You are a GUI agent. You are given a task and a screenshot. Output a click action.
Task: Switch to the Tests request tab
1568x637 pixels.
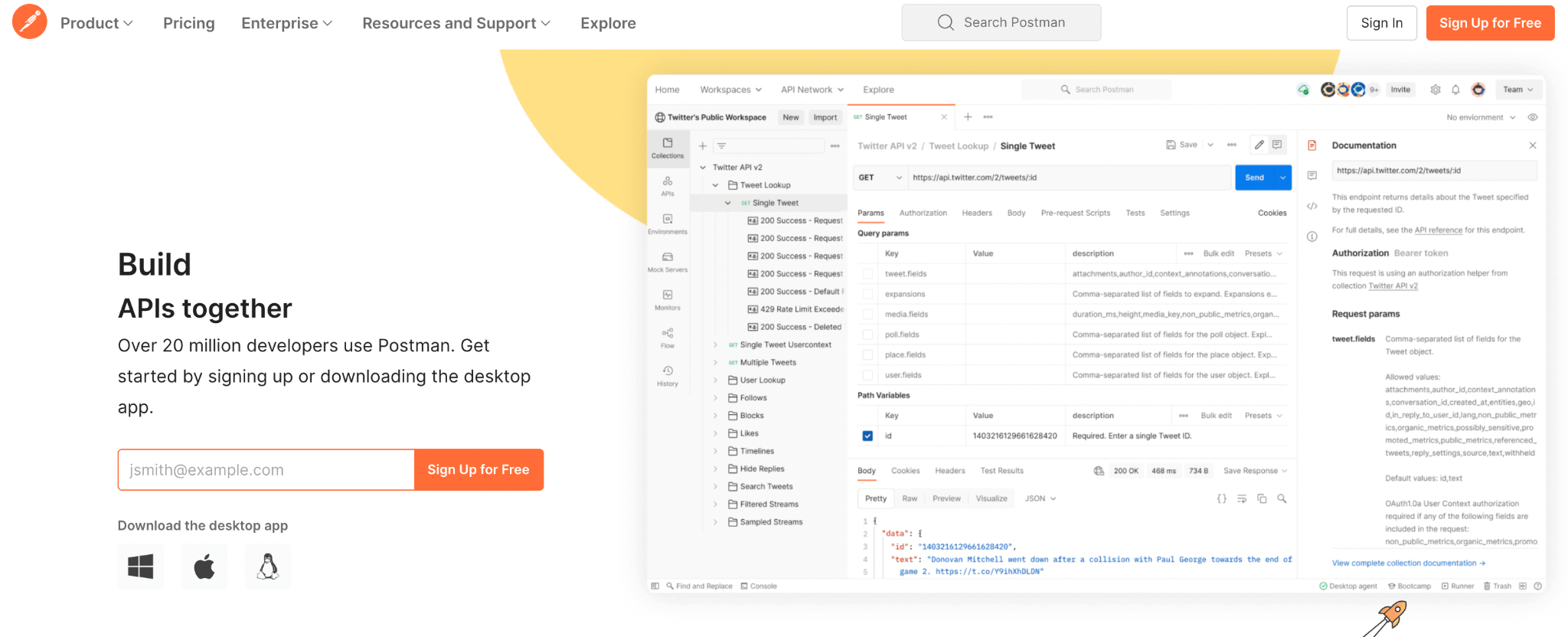tap(1135, 213)
